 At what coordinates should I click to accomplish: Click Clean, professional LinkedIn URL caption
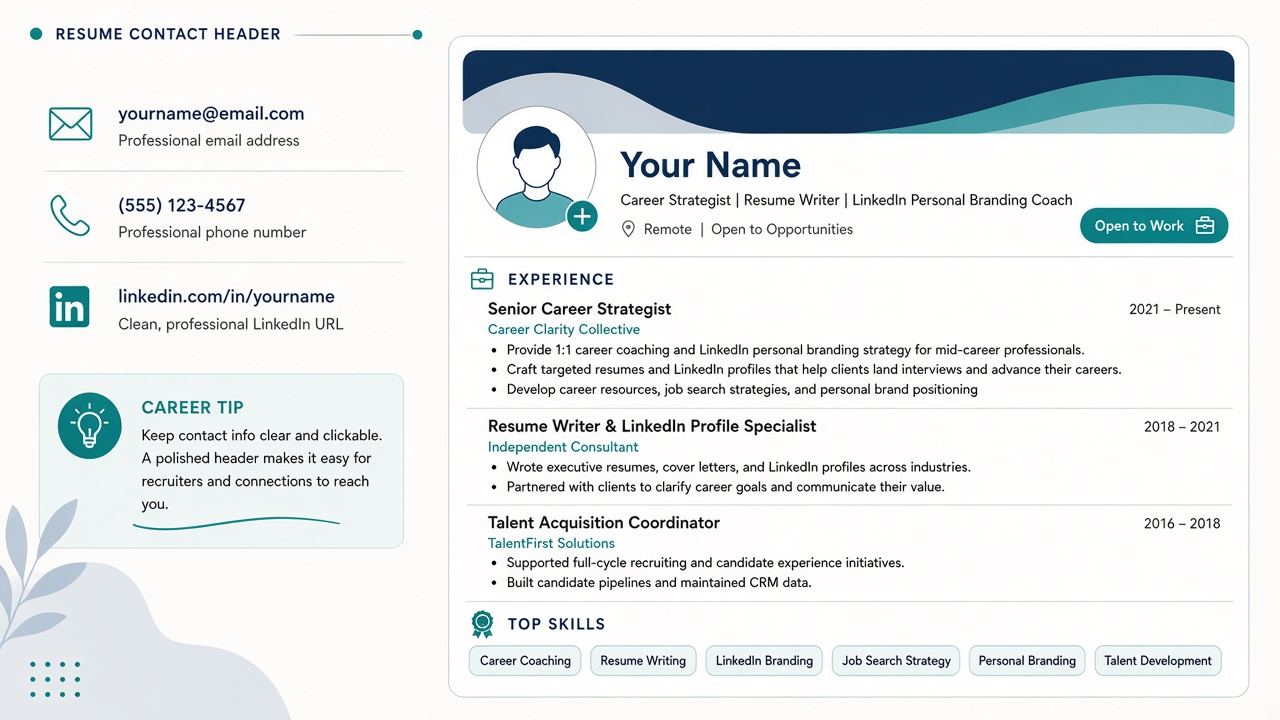tap(231, 324)
